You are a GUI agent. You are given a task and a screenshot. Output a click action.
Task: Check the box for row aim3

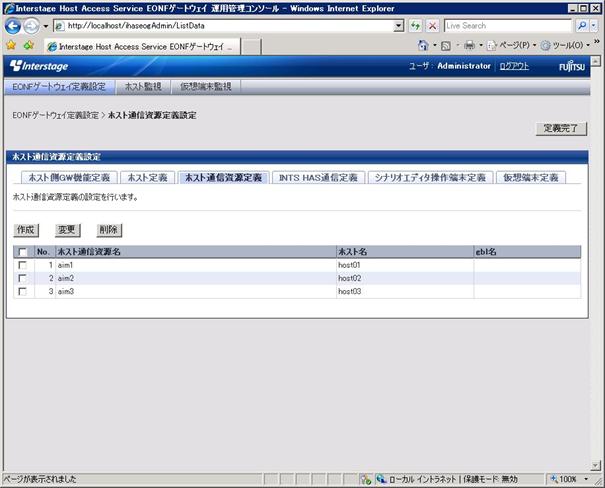[22, 292]
